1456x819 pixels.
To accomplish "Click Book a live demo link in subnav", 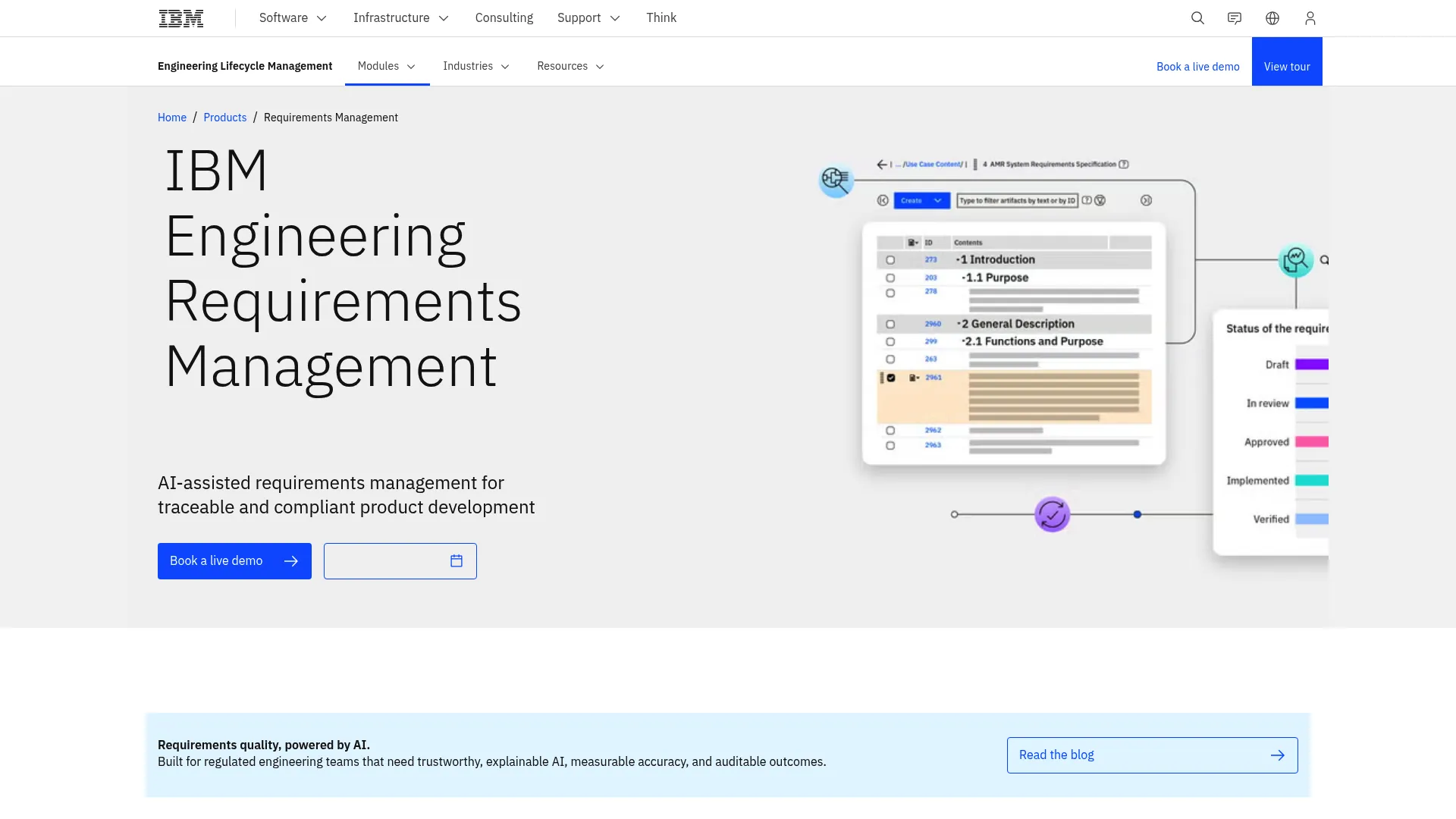I will pos(1198,67).
